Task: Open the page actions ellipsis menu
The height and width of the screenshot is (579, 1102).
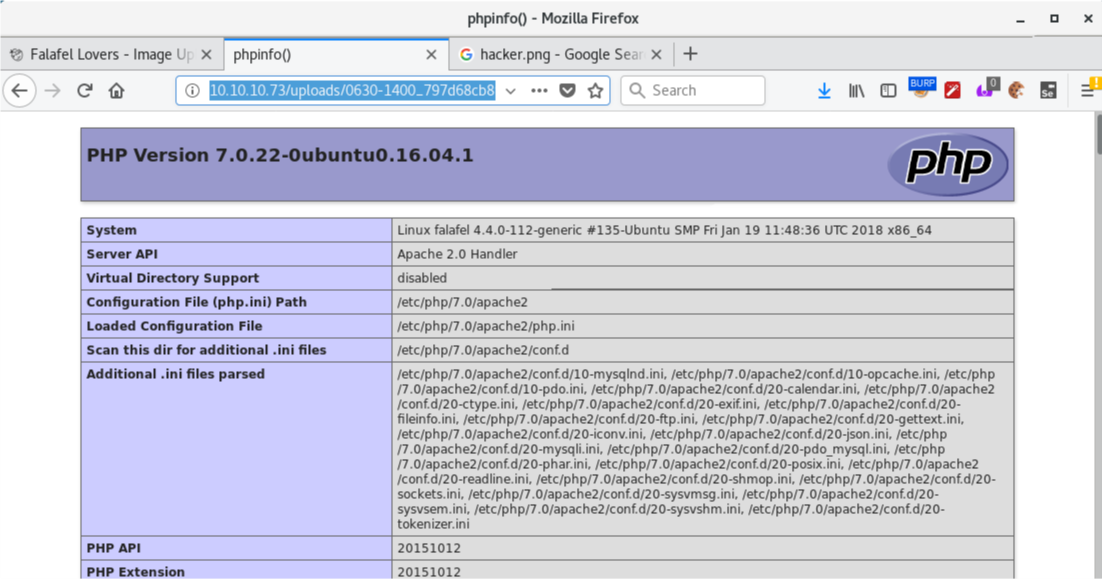Action: click(539, 91)
